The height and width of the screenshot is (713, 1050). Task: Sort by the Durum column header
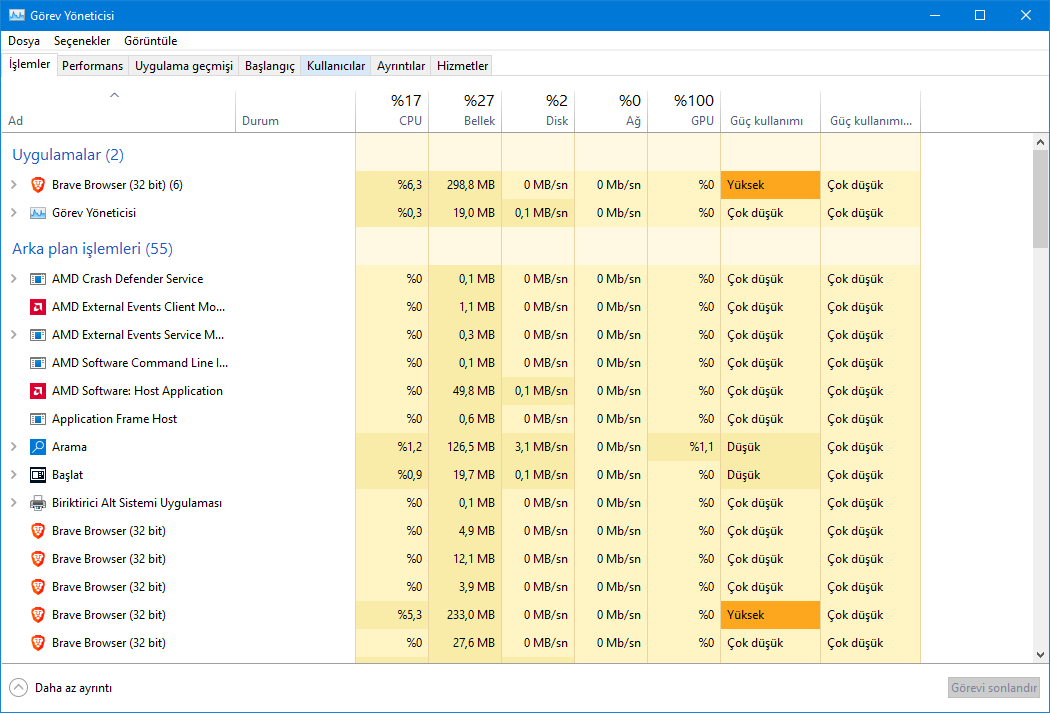coord(295,111)
